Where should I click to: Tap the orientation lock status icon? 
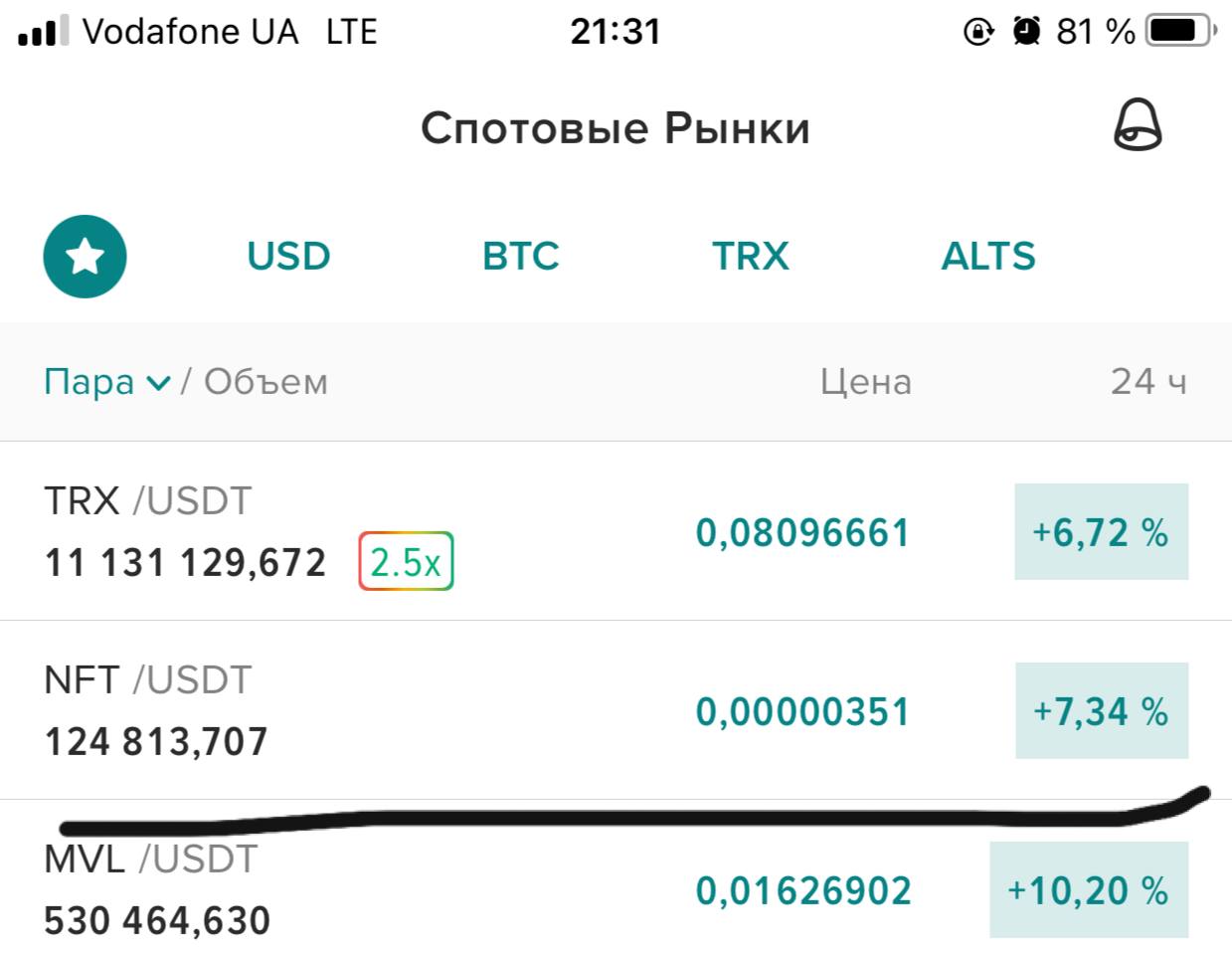pos(978,32)
